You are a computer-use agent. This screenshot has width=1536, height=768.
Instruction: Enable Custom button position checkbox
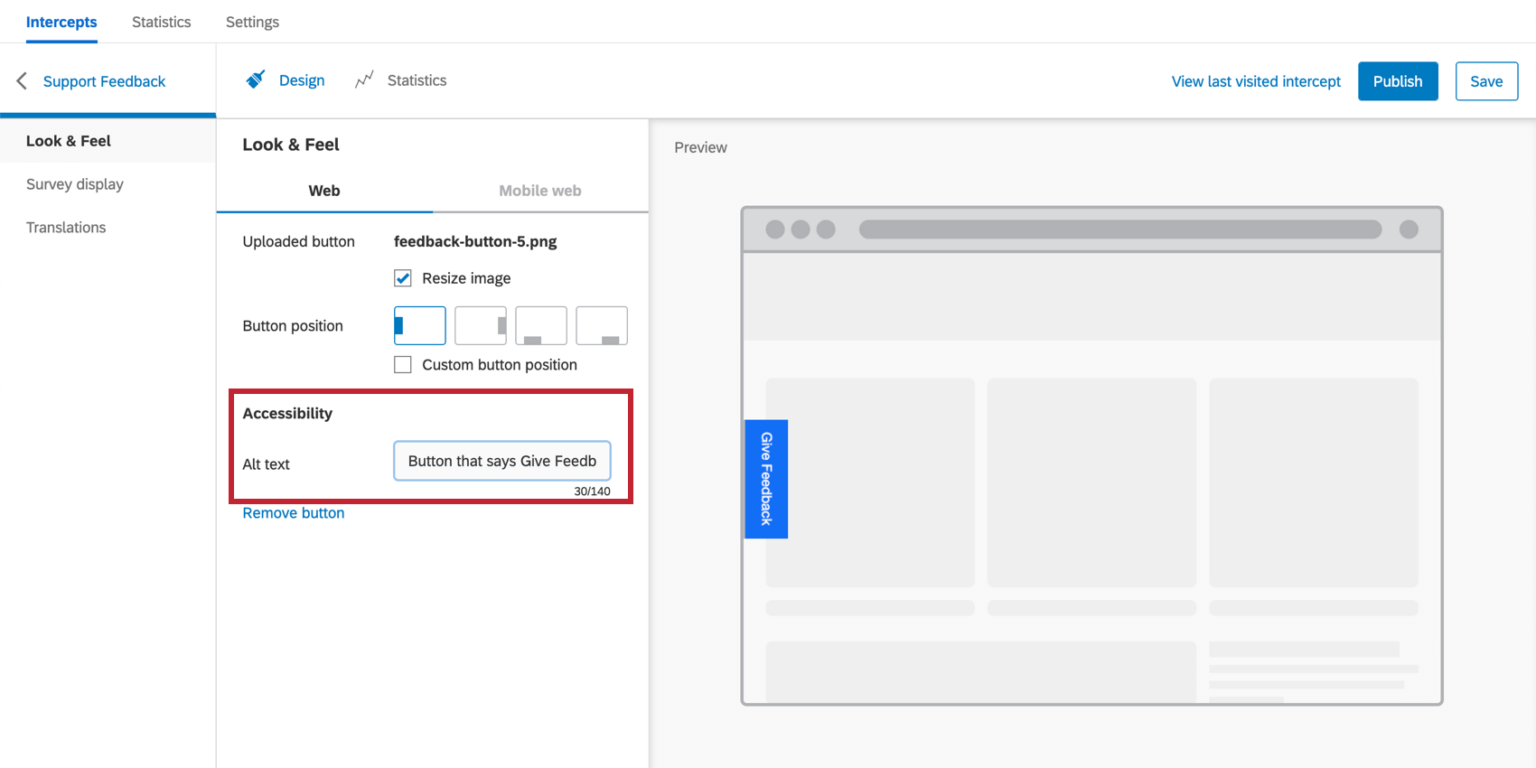coord(403,365)
